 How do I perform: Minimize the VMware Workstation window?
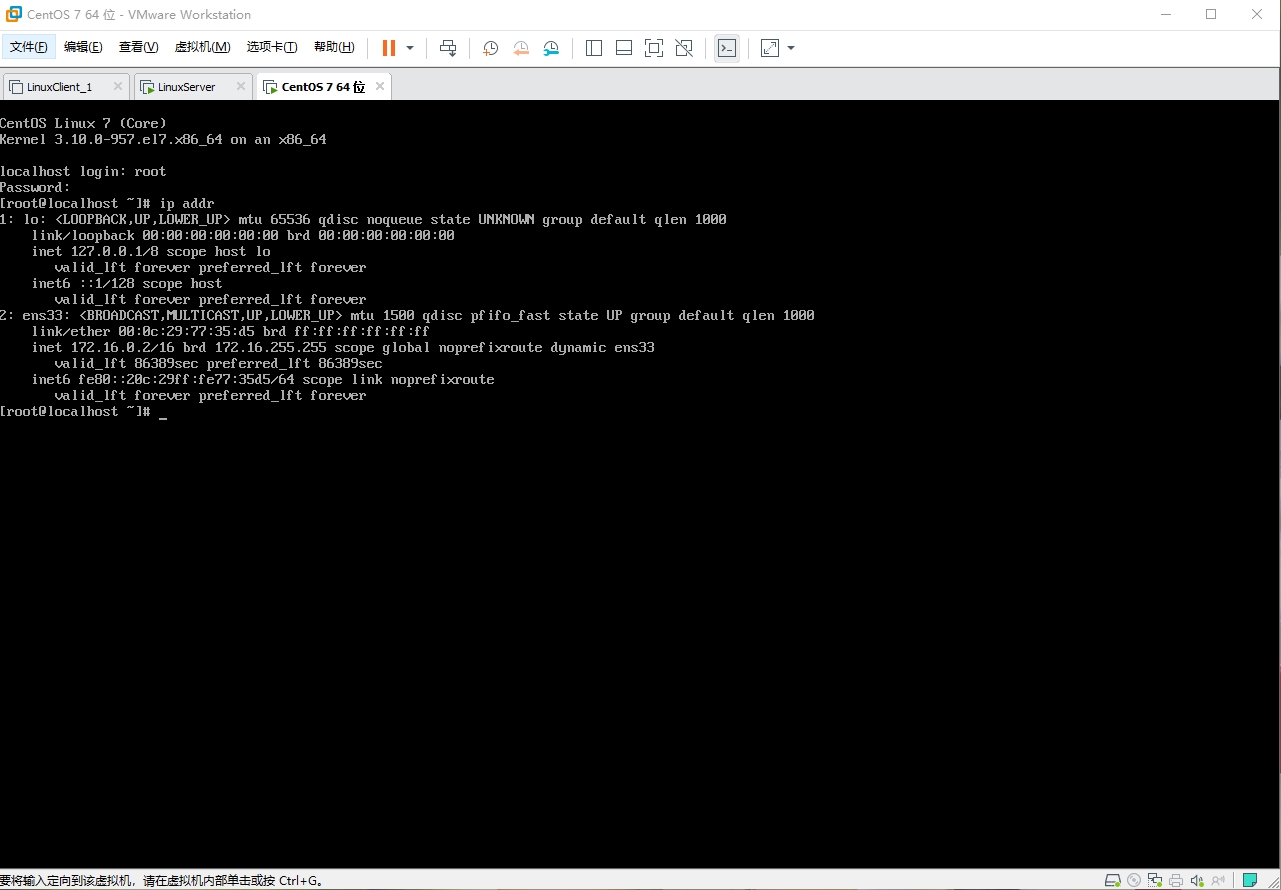(1165, 14)
